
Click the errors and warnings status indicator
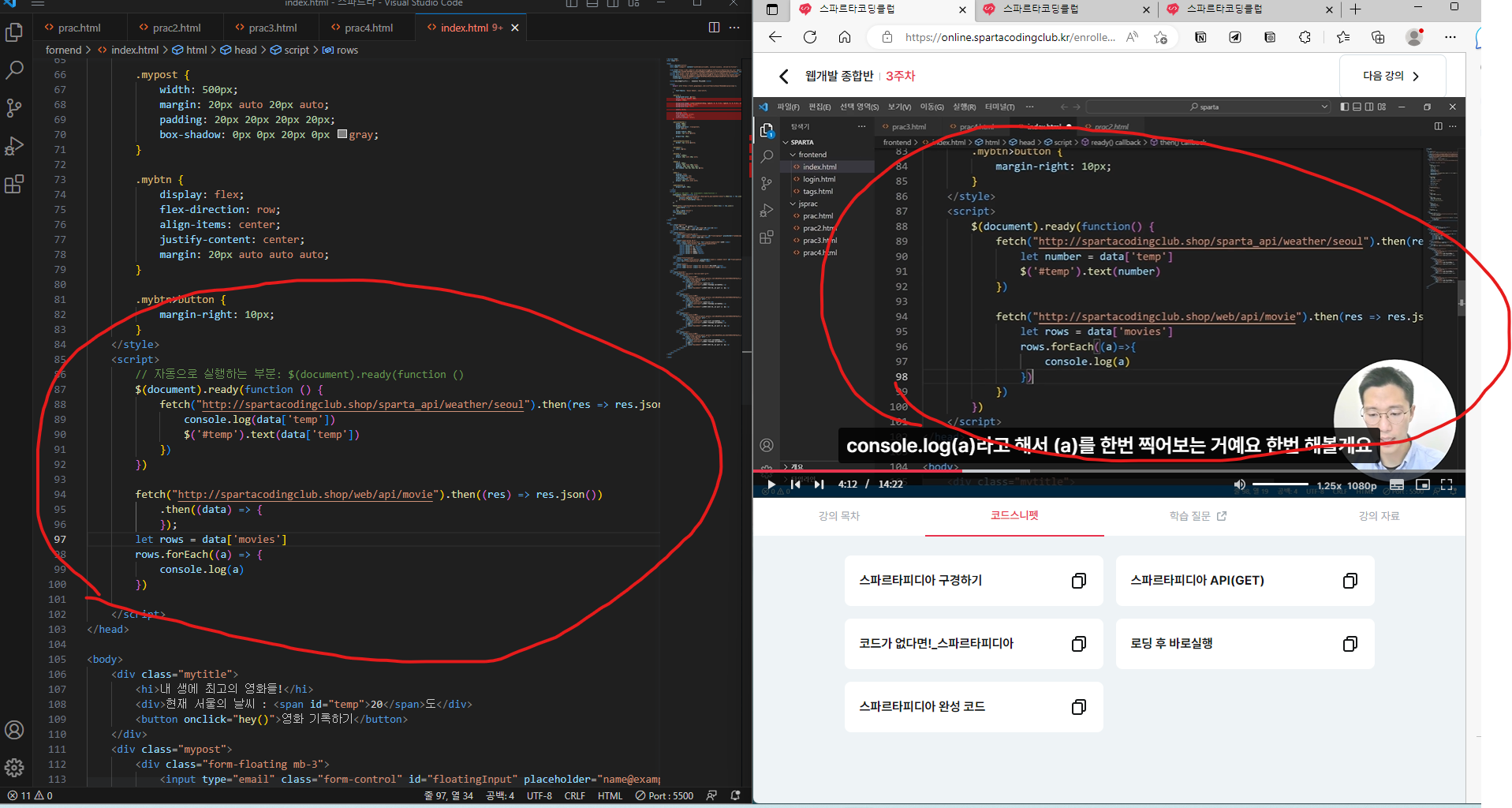[x=30, y=795]
